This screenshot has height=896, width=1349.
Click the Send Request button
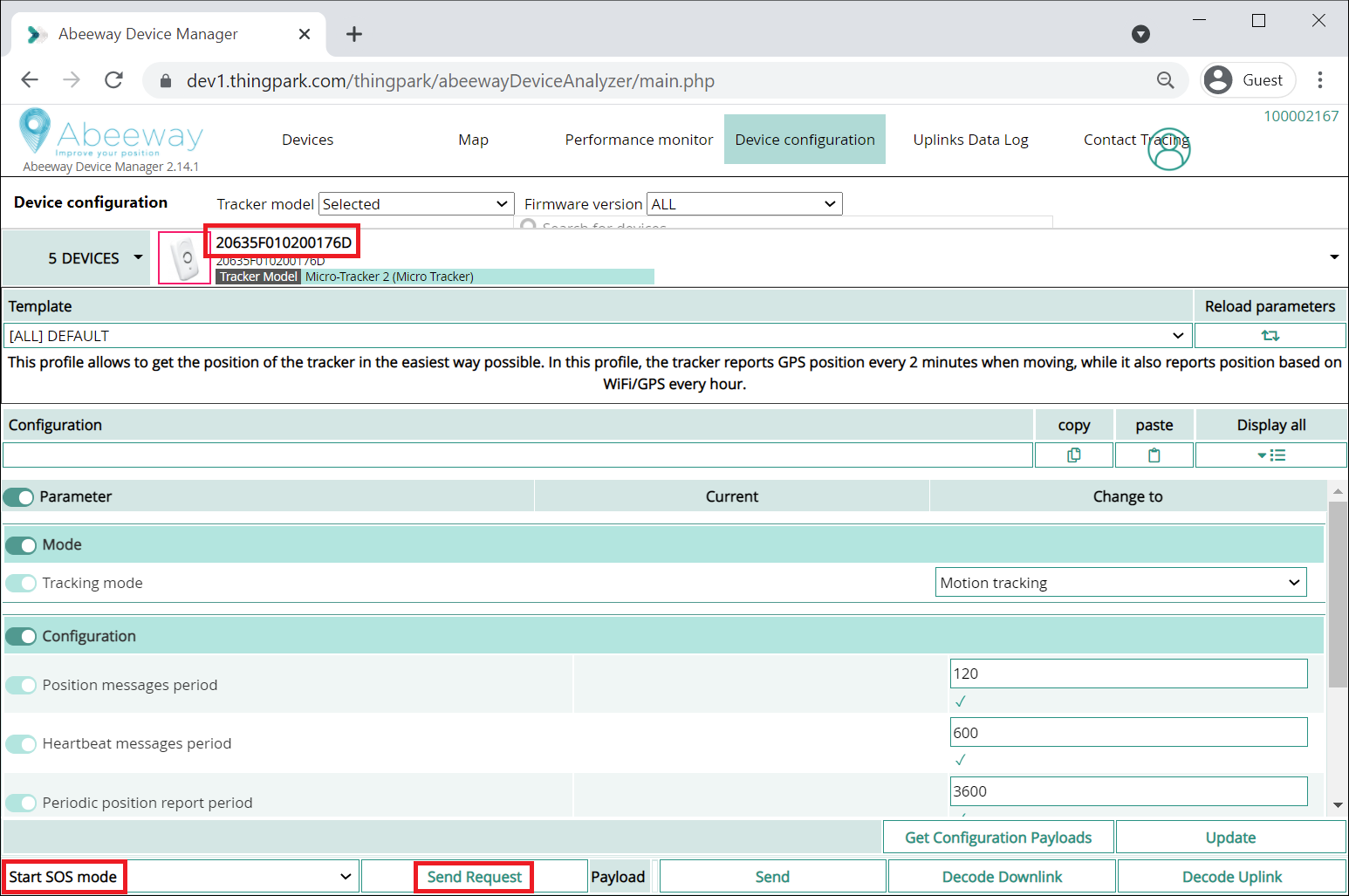(x=474, y=877)
